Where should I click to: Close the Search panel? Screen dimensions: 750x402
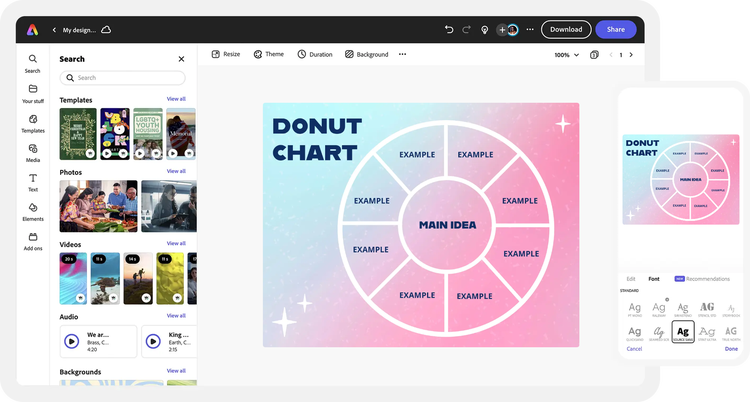tap(181, 59)
